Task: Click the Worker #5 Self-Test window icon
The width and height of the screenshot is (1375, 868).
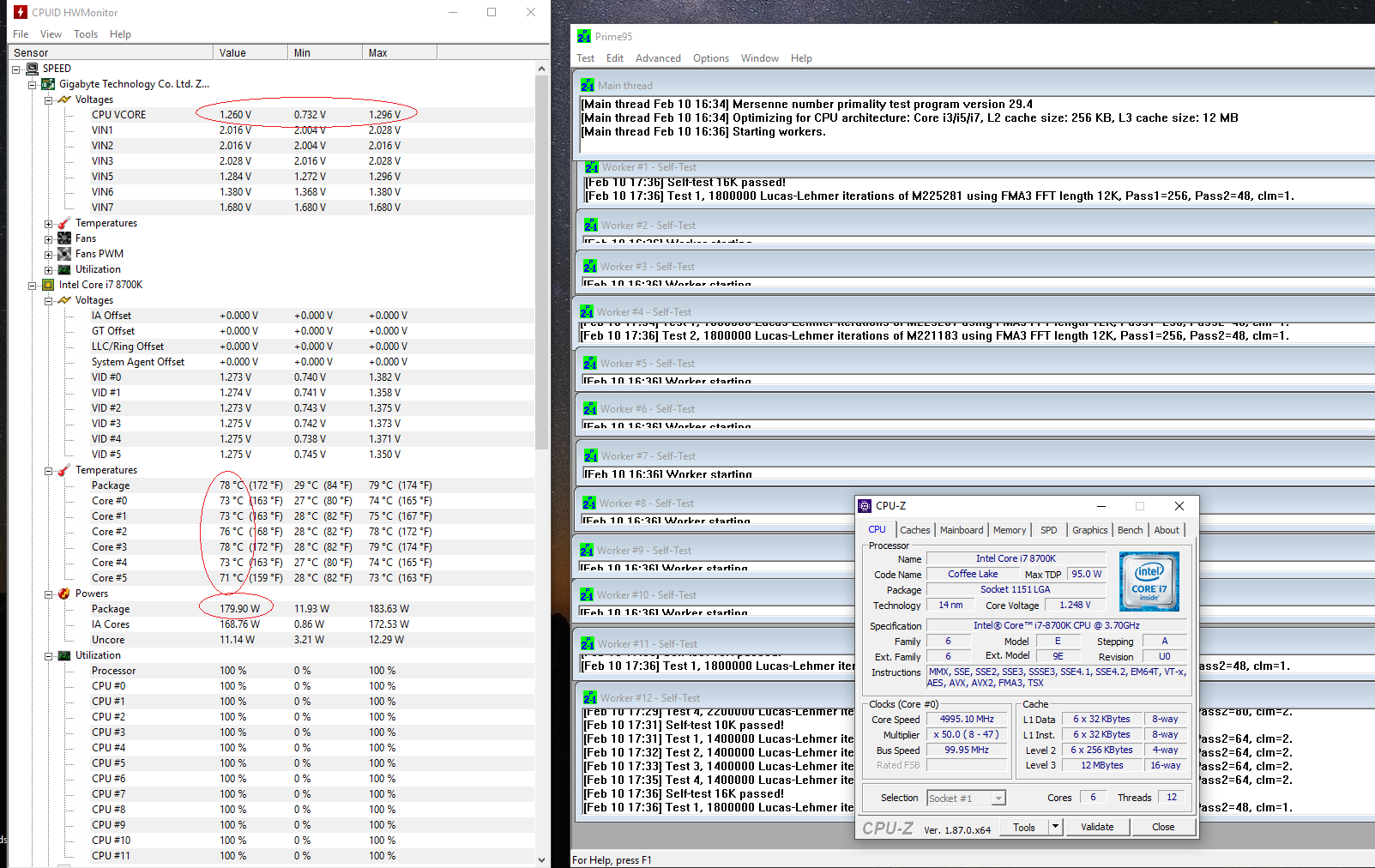Action: (x=590, y=364)
